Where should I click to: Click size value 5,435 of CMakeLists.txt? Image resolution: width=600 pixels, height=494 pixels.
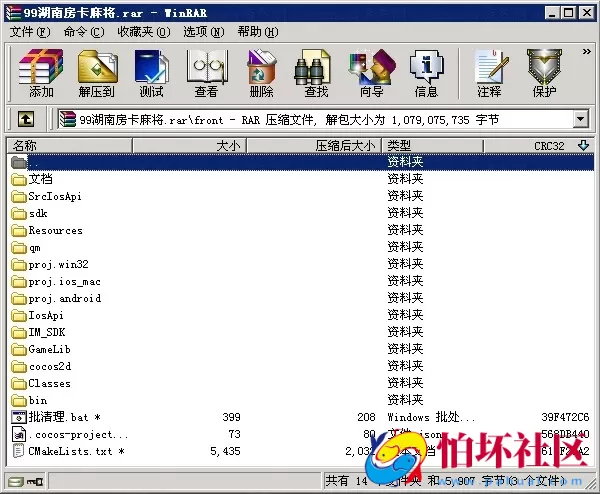pos(225,452)
